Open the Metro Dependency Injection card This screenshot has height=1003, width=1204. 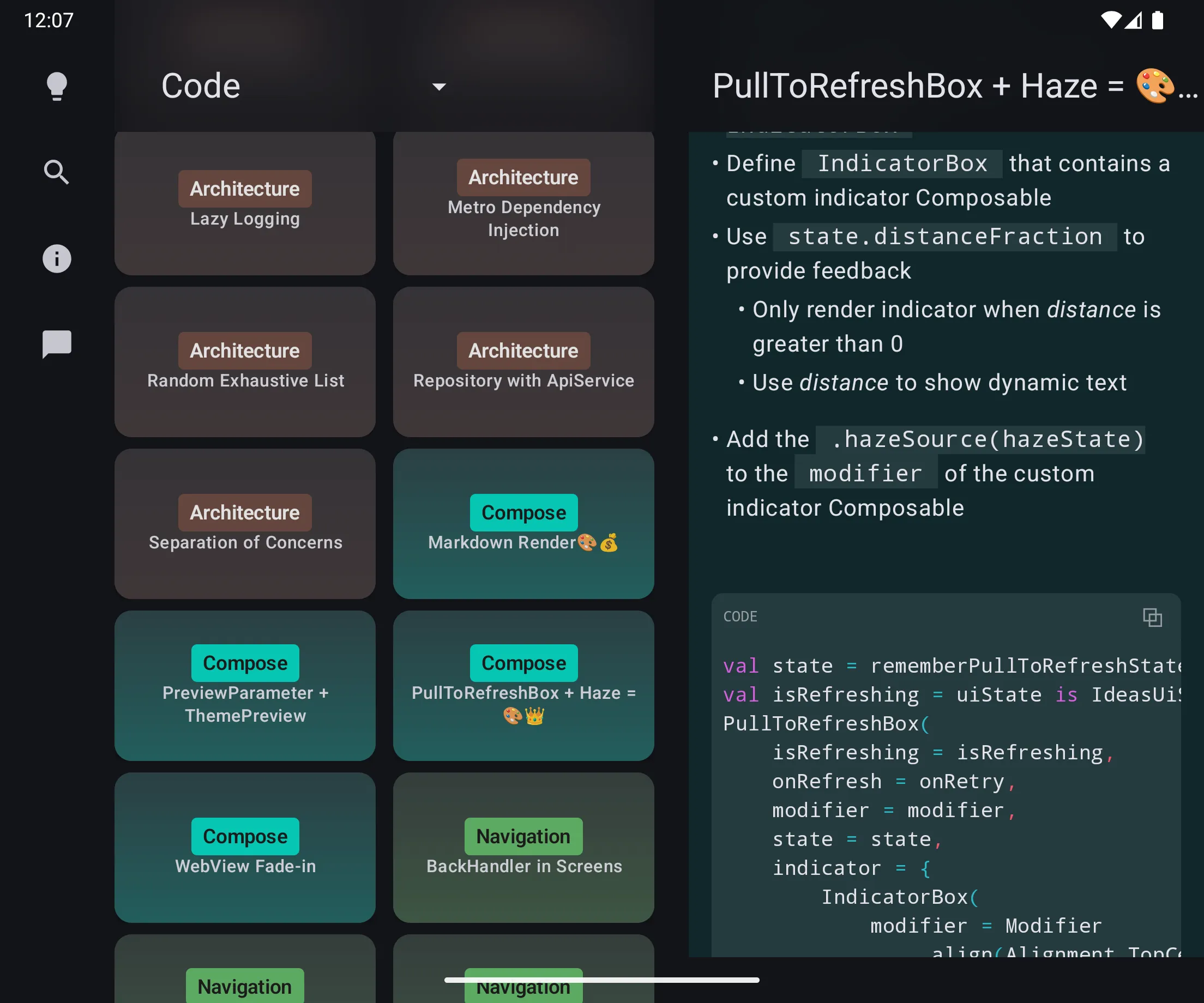click(523, 203)
